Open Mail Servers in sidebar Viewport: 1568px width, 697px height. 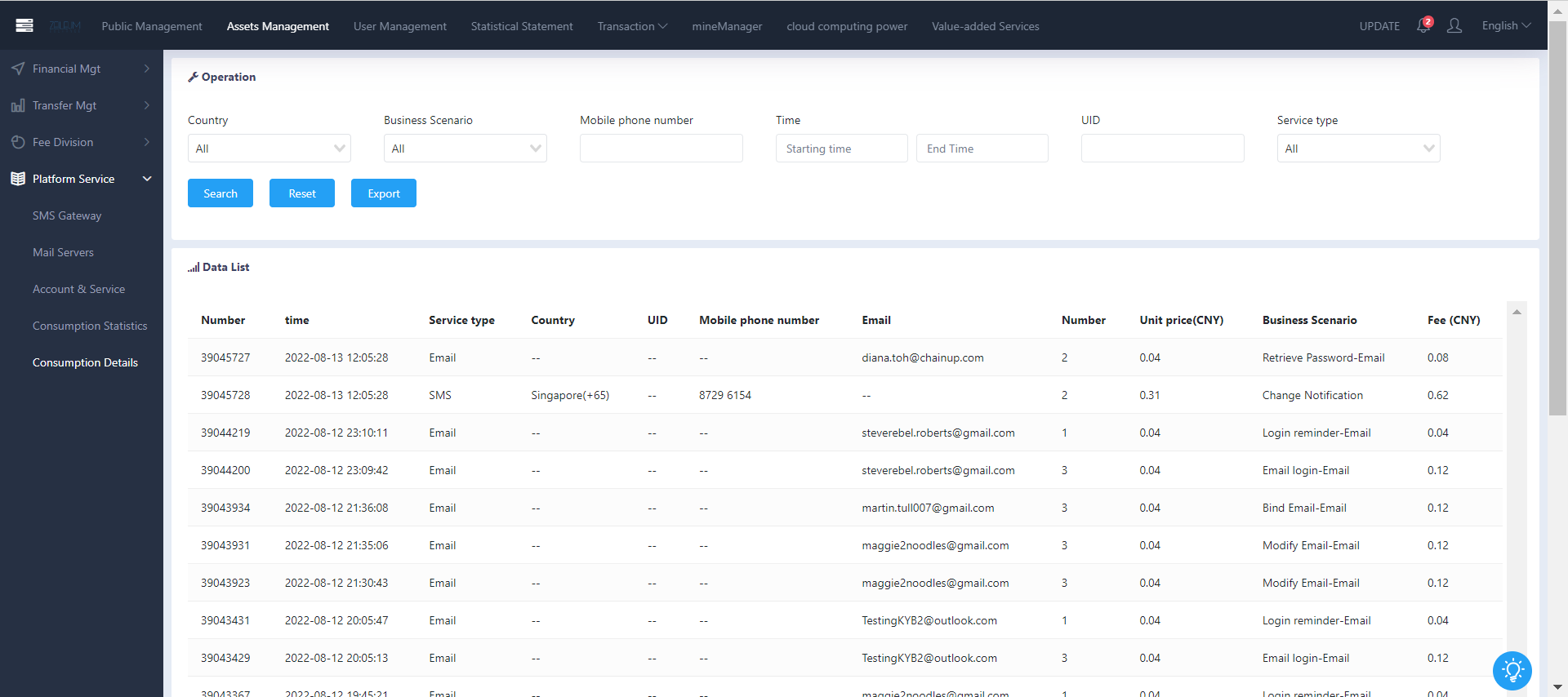point(63,252)
